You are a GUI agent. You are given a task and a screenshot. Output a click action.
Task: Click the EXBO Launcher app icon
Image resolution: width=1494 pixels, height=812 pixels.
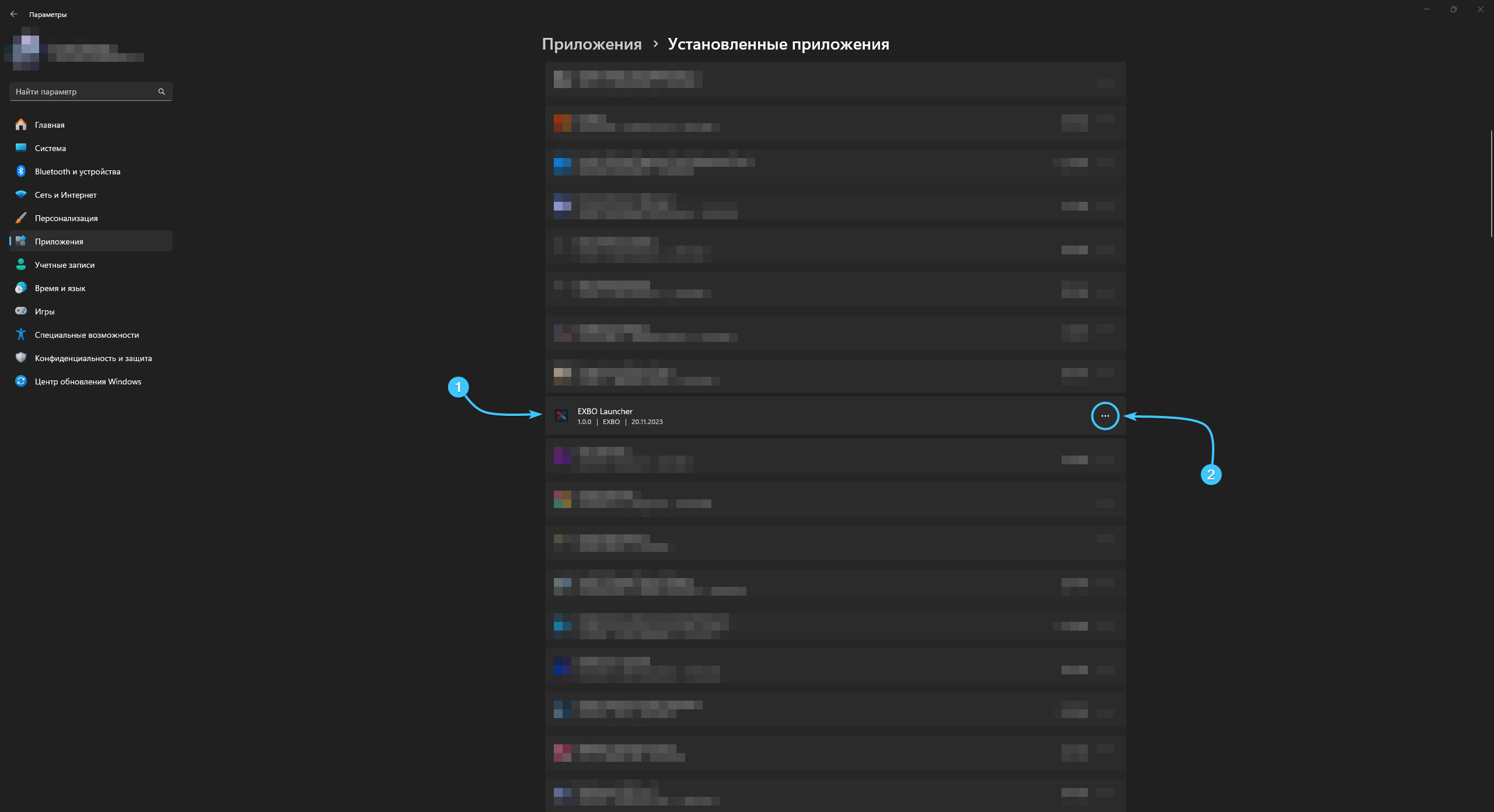pyautogui.click(x=561, y=416)
